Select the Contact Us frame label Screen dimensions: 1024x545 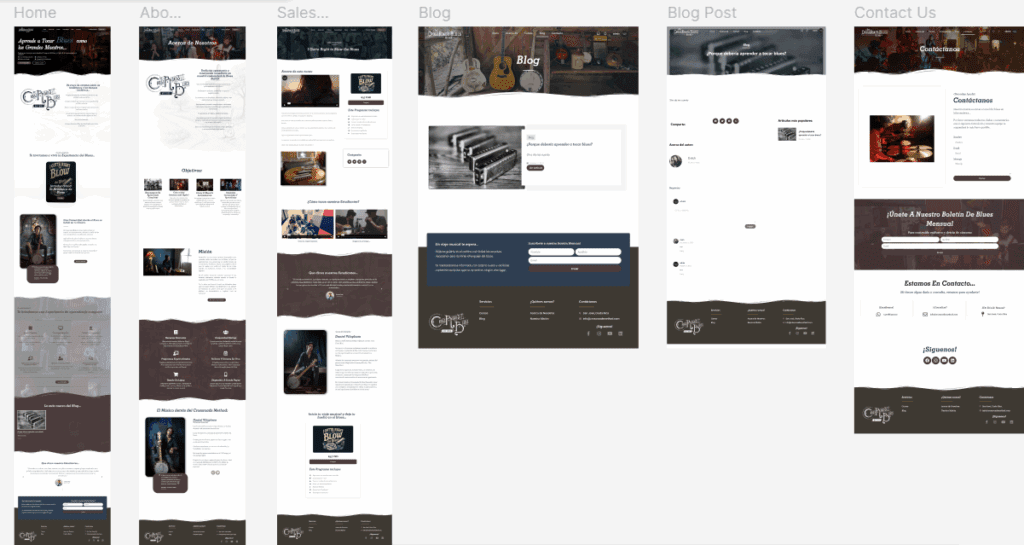pos(895,12)
